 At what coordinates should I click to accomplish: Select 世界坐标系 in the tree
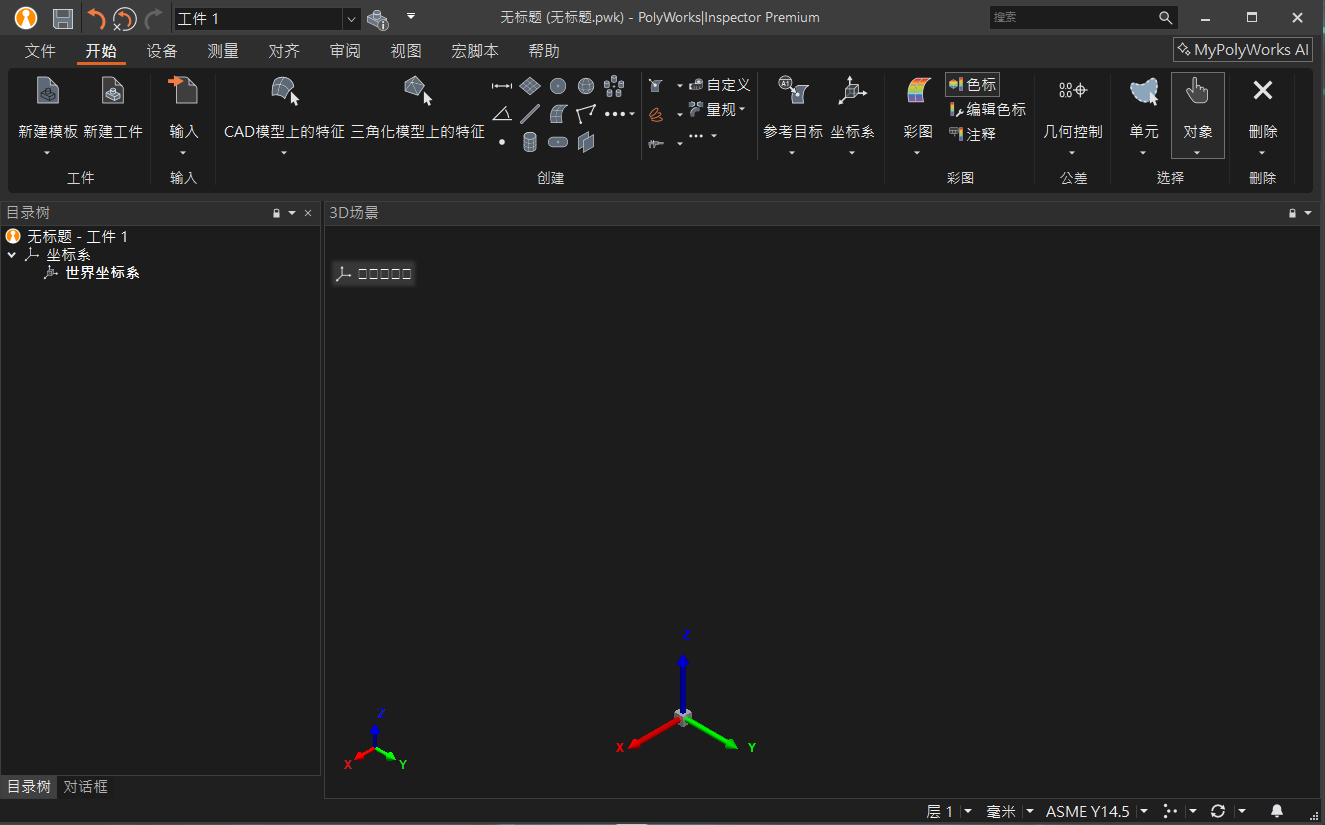coord(102,273)
